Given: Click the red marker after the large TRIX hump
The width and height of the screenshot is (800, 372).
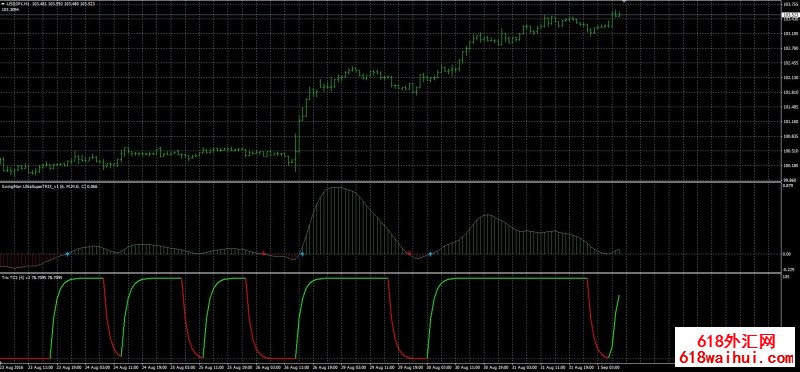Looking at the screenshot, I should tap(409, 253).
